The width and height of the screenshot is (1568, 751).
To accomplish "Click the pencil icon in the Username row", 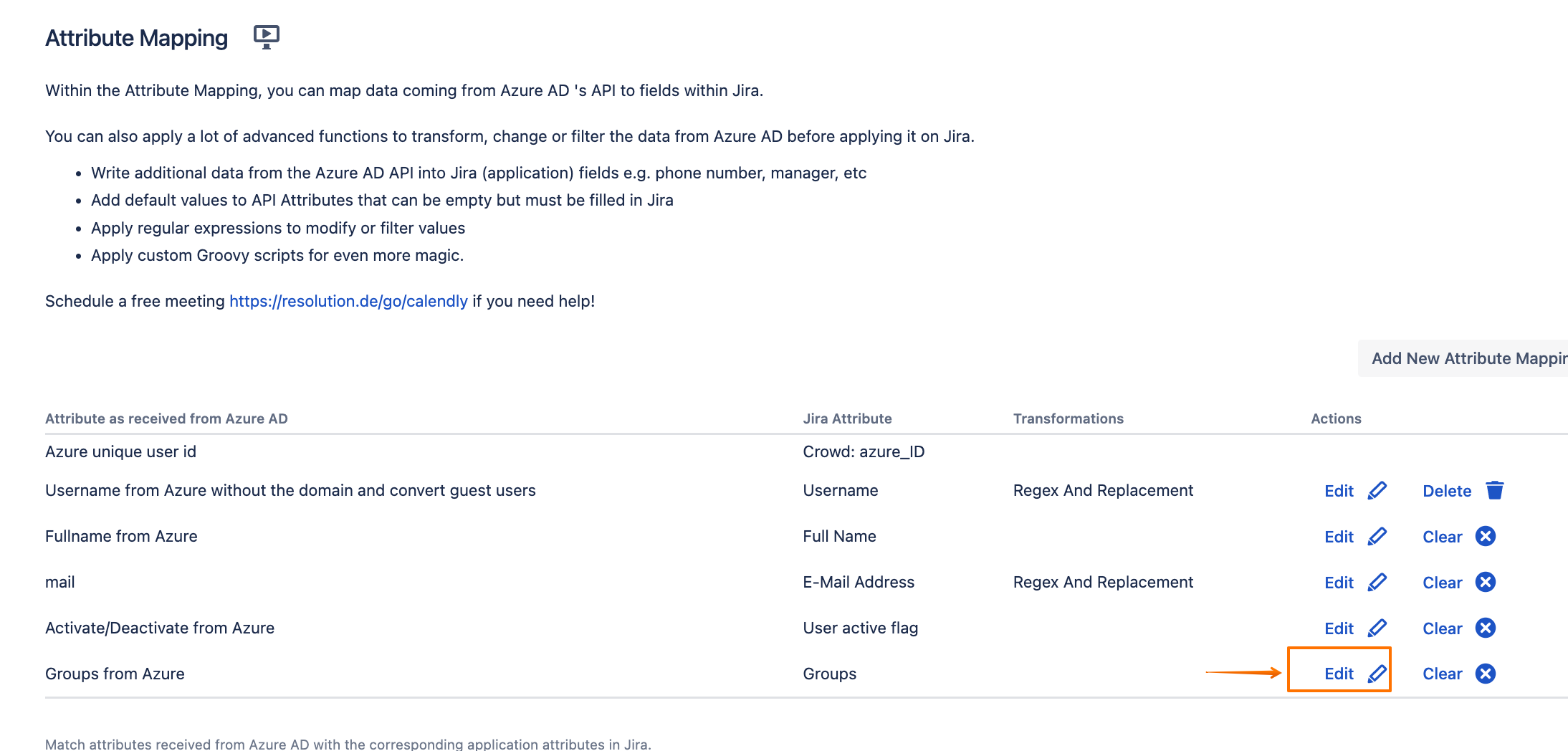I will coord(1377,491).
